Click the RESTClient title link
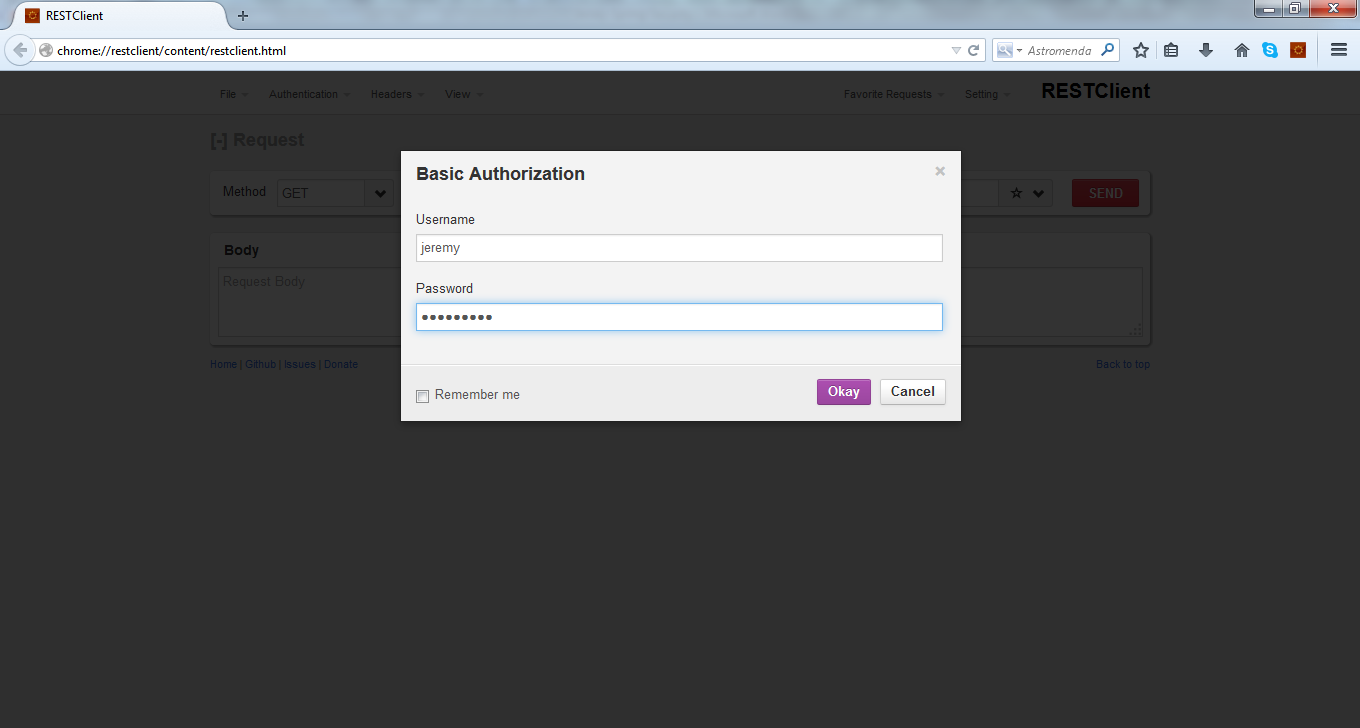1360x728 pixels. click(x=1095, y=91)
